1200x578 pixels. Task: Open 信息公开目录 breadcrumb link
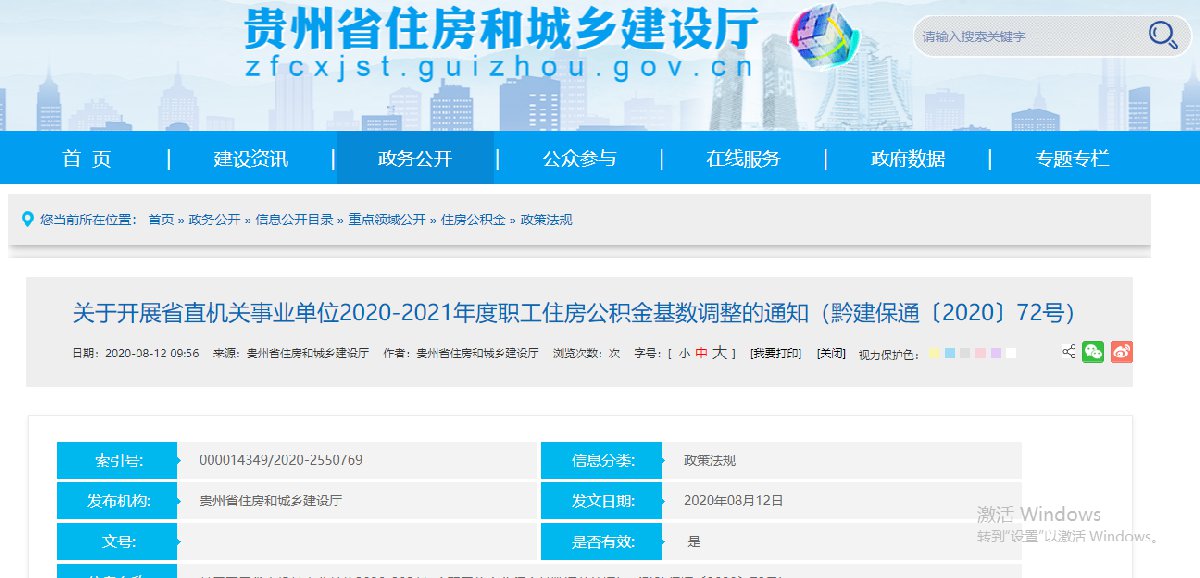(x=294, y=219)
